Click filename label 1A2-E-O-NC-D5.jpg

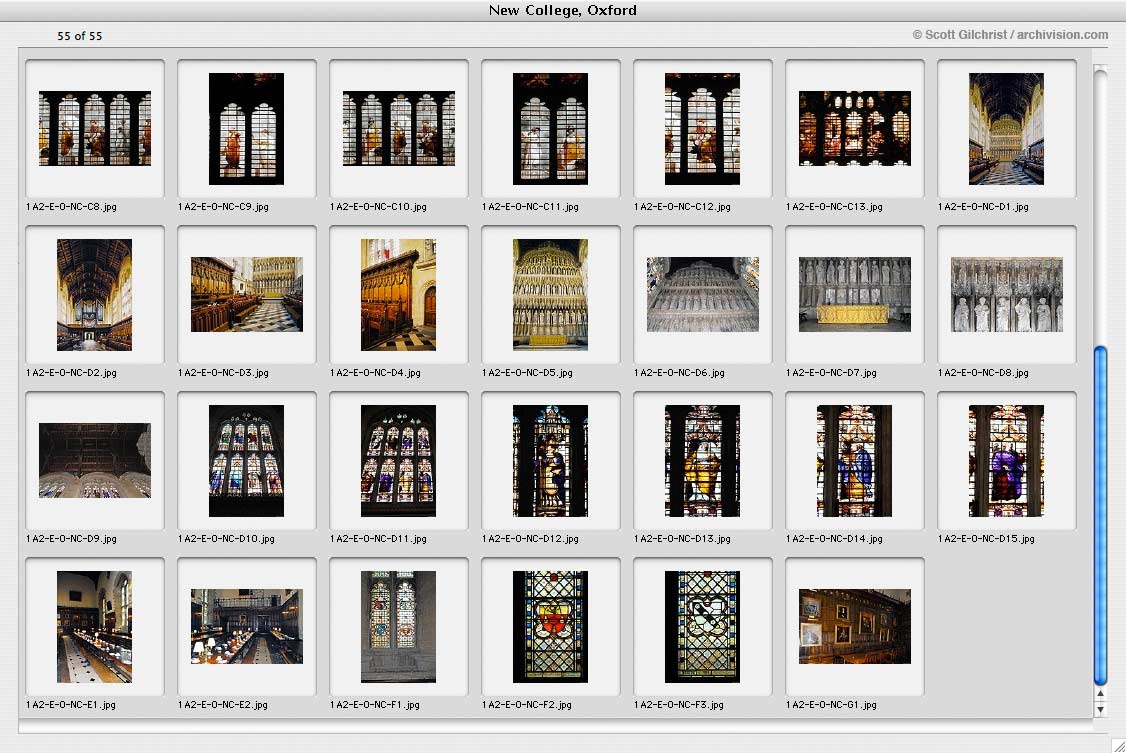tap(527, 373)
